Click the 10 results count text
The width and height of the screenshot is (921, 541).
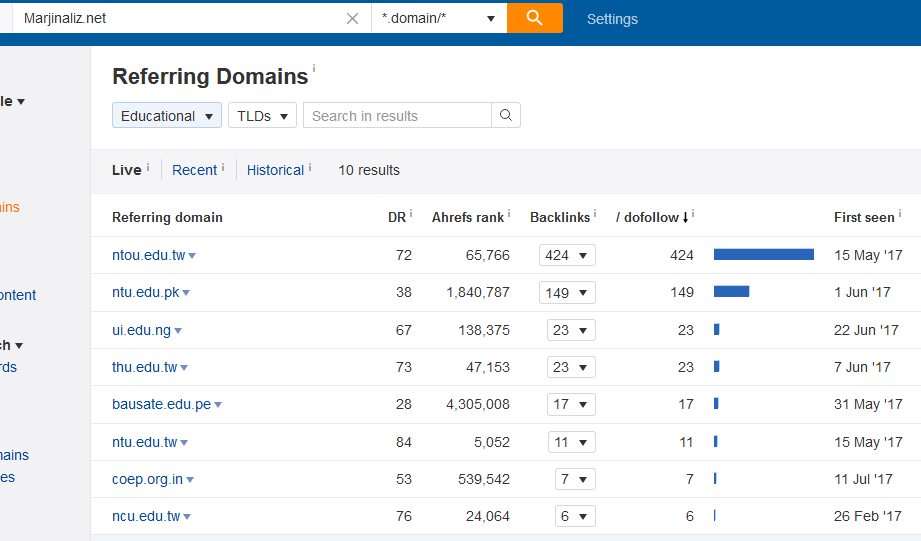coord(369,170)
